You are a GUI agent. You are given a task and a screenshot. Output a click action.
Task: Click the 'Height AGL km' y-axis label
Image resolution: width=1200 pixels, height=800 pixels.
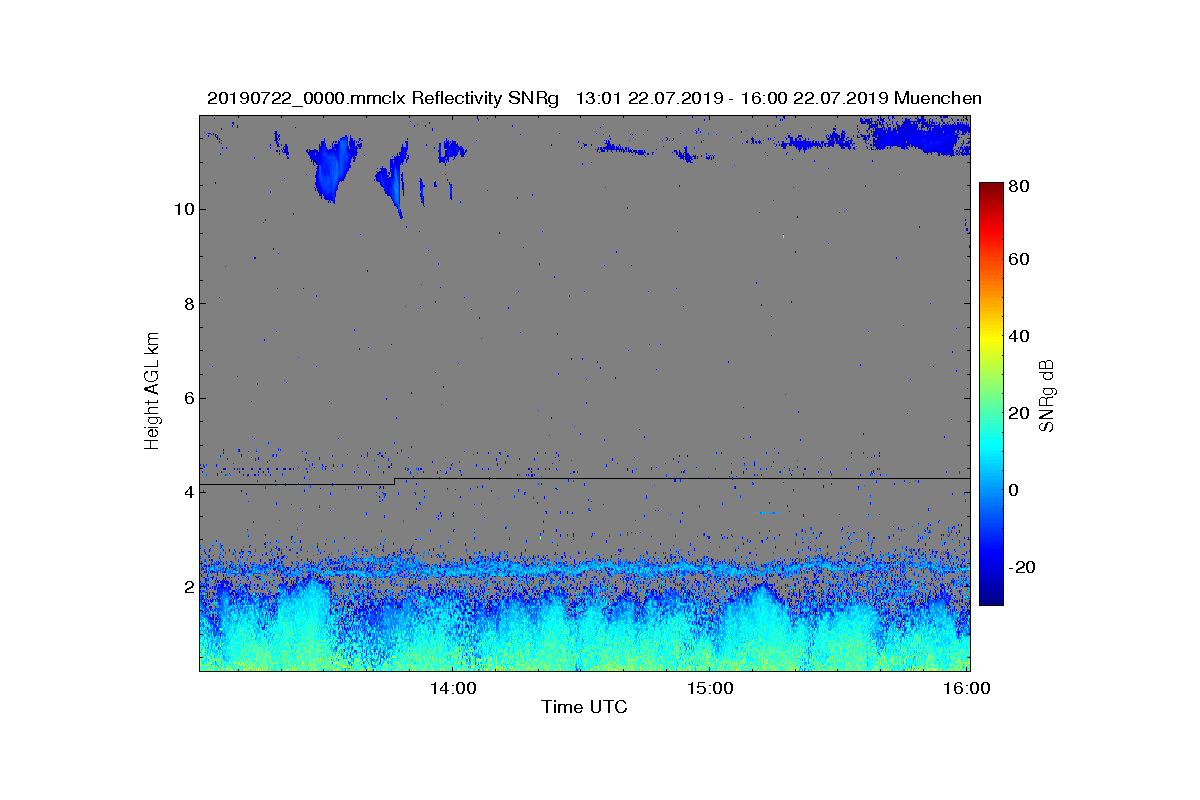[x=152, y=393]
